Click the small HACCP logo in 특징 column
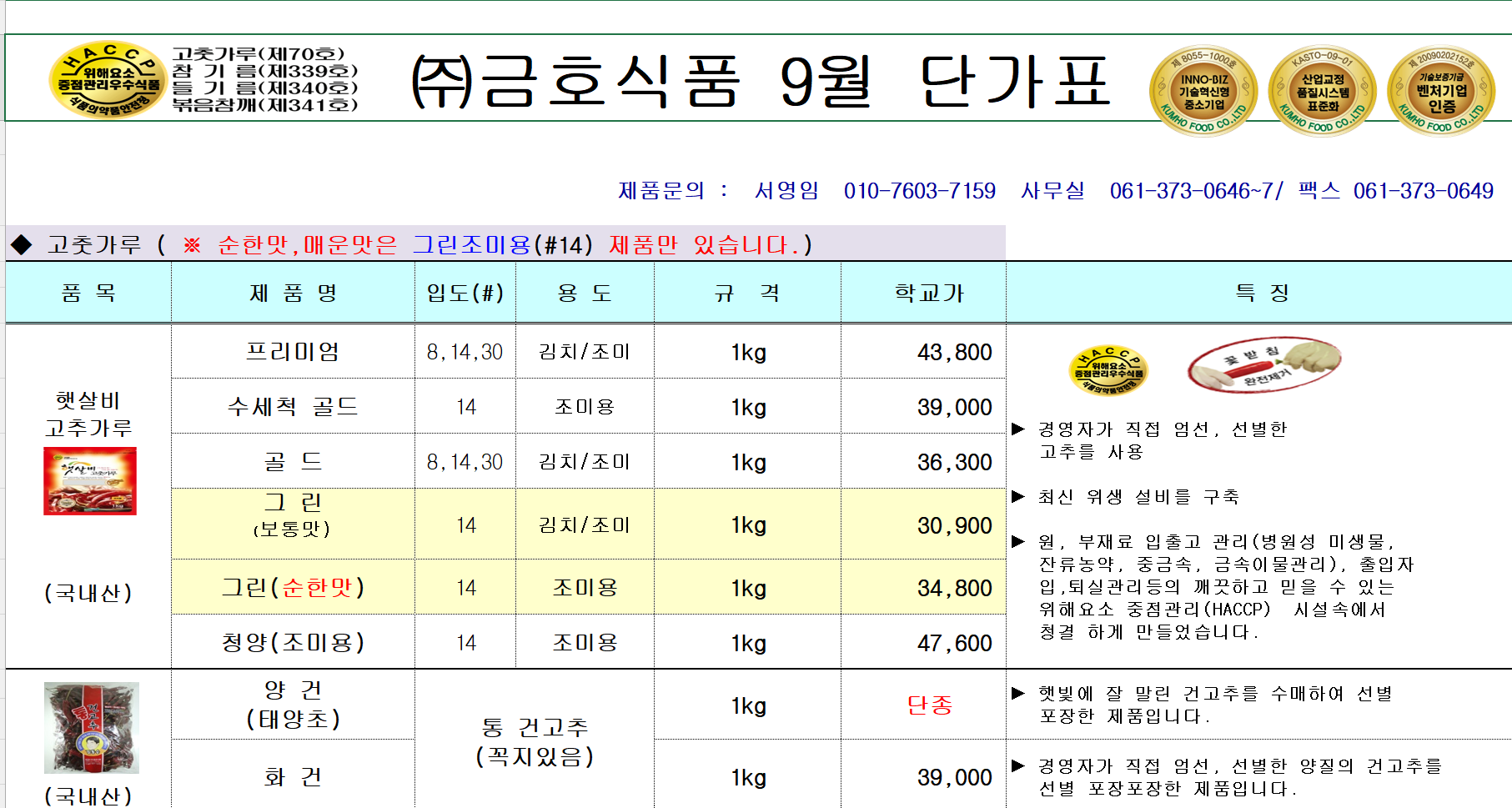The image size is (1512, 808). pos(1108,370)
